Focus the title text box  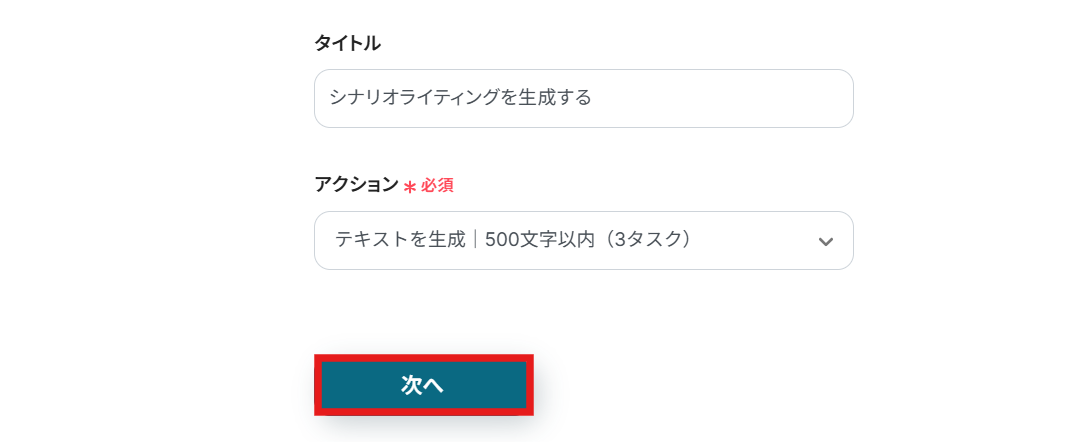coord(583,98)
